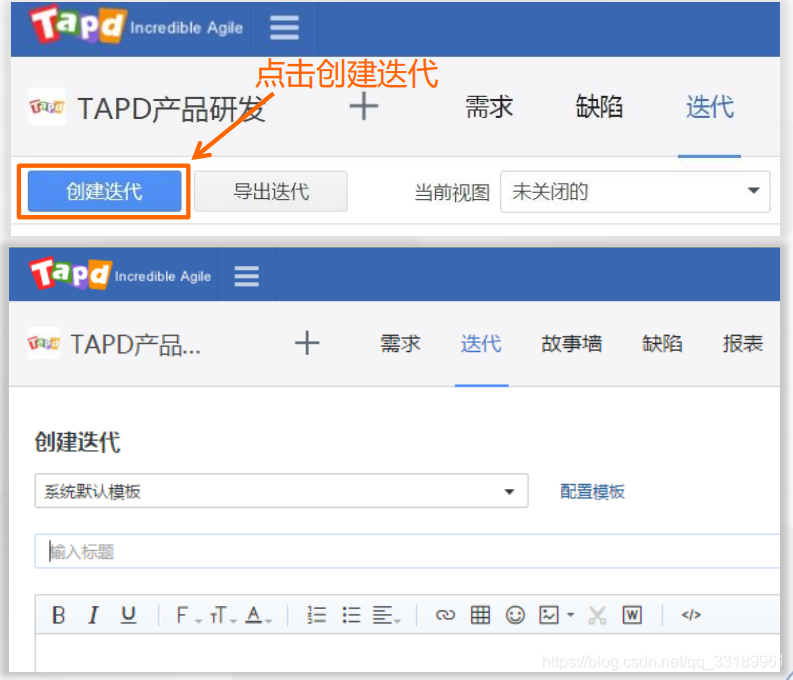Insert a numbered list

[317, 615]
